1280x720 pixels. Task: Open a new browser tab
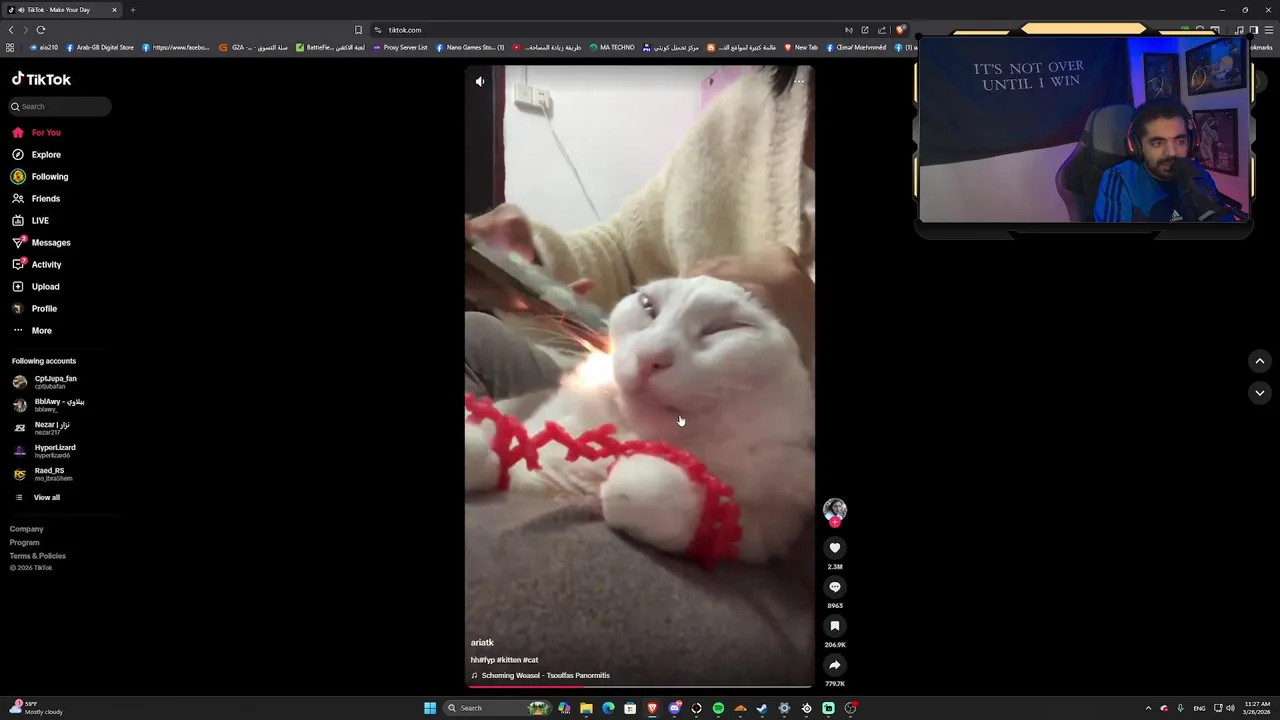pyautogui.click(x=132, y=10)
